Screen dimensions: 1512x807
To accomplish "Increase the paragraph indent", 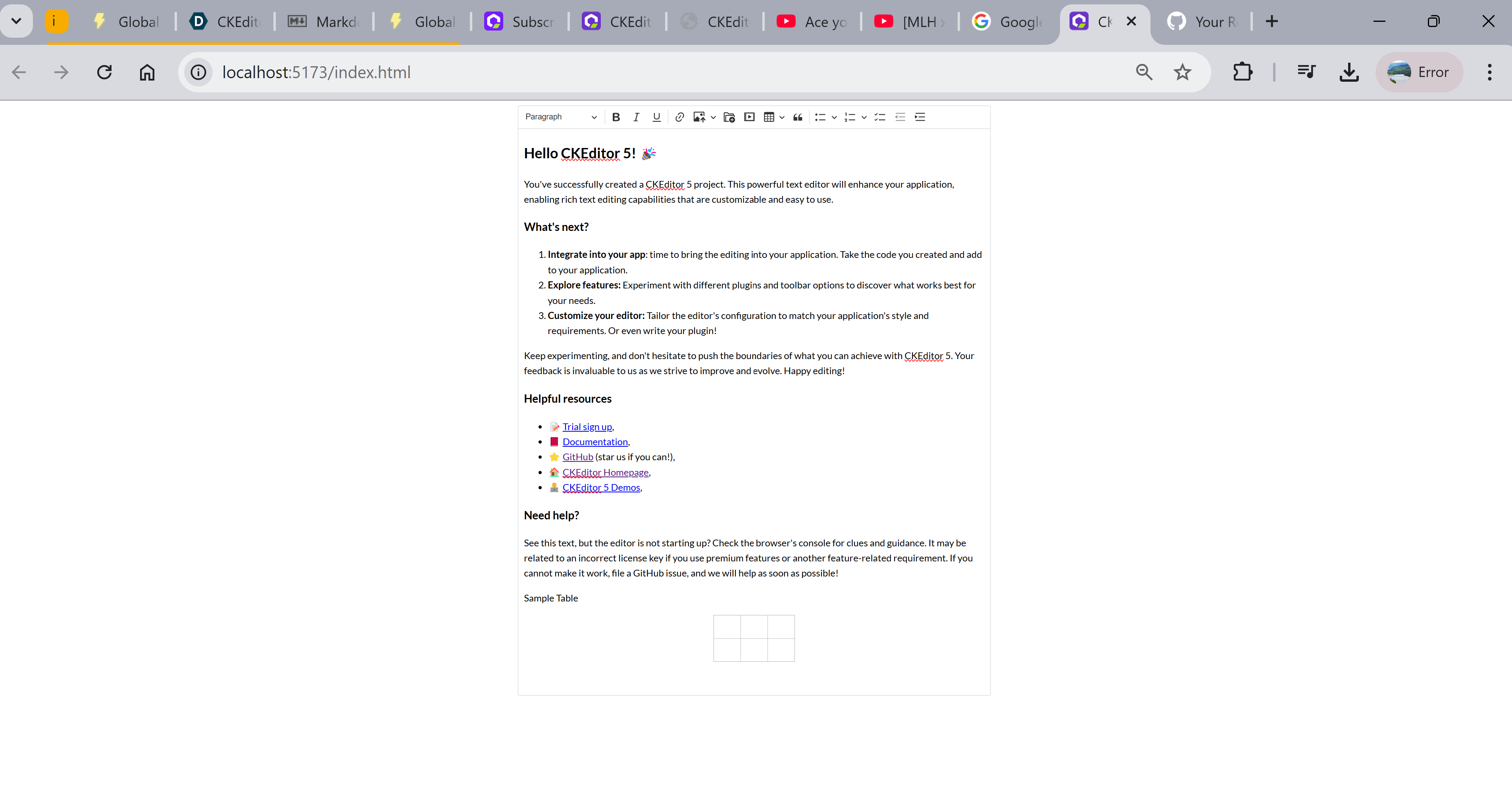I will pyautogui.click(x=920, y=117).
